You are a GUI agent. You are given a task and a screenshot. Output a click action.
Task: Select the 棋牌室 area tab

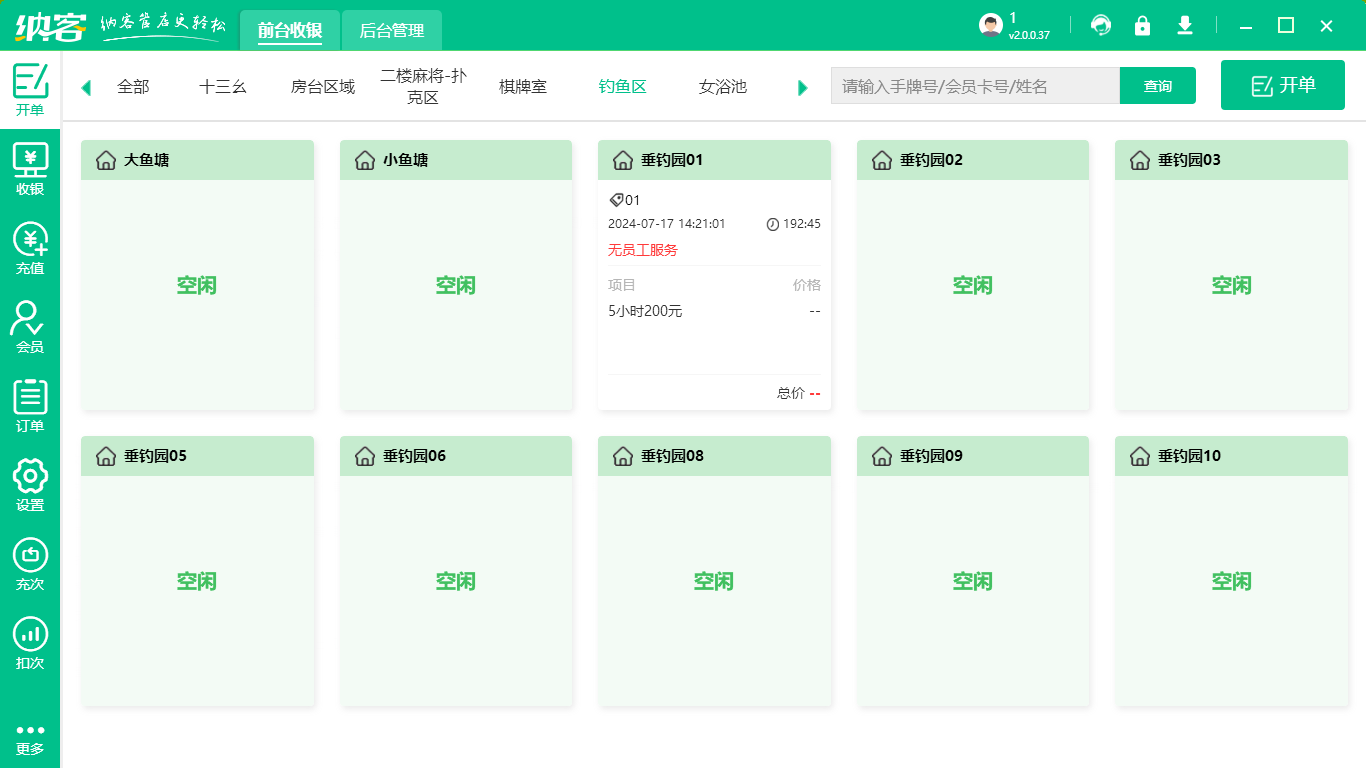point(523,87)
